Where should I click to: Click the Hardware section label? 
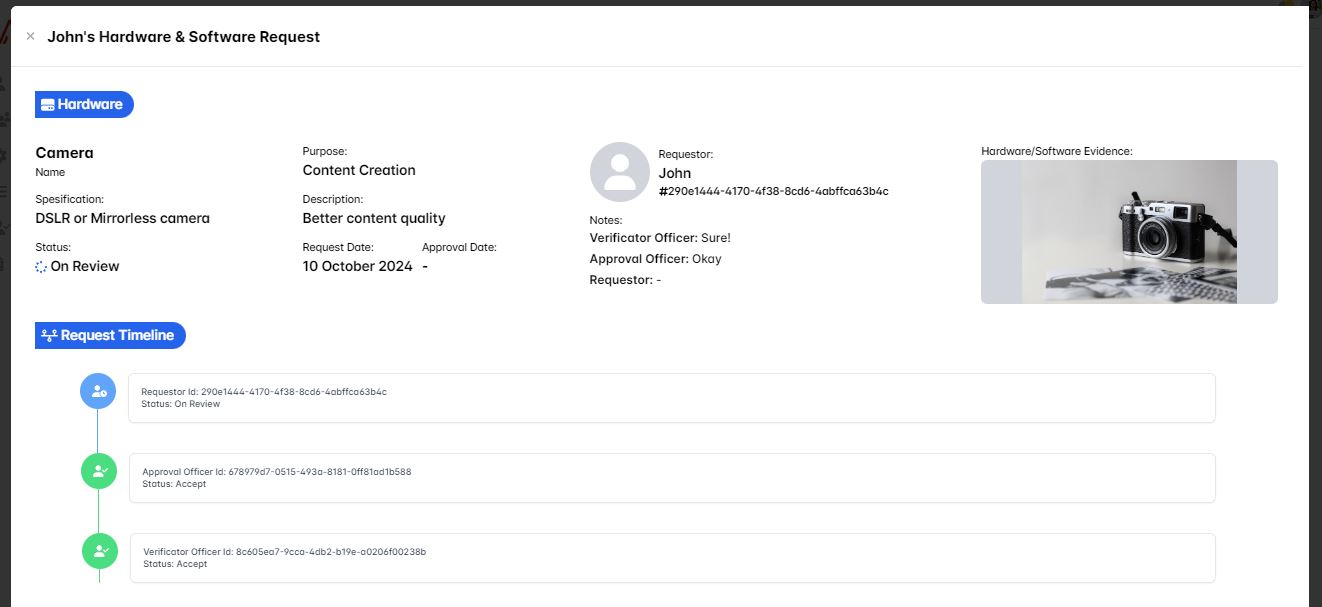pyautogui.click(x=90, y=105)
